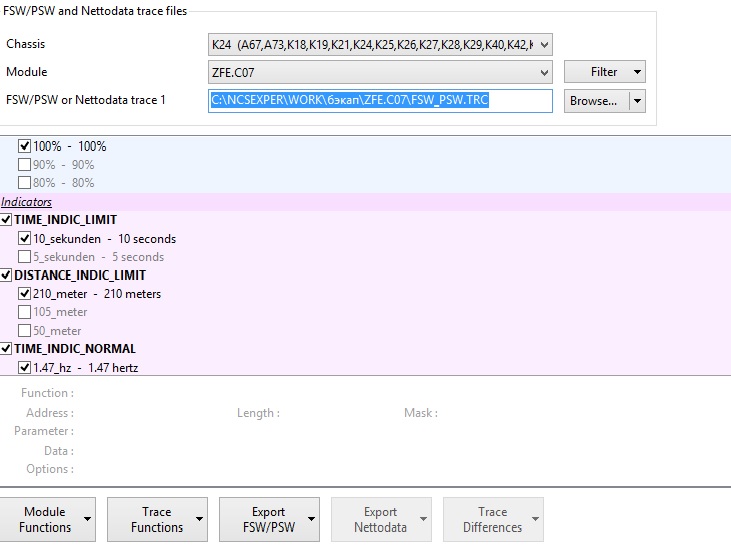Uncheck the 1.47_hz - 1.47 hertz option

pyautogui.click(x=25, y=368)
